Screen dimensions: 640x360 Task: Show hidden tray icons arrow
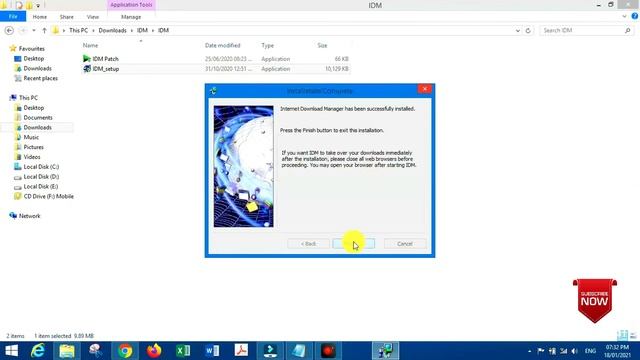[x=529, y=351]
